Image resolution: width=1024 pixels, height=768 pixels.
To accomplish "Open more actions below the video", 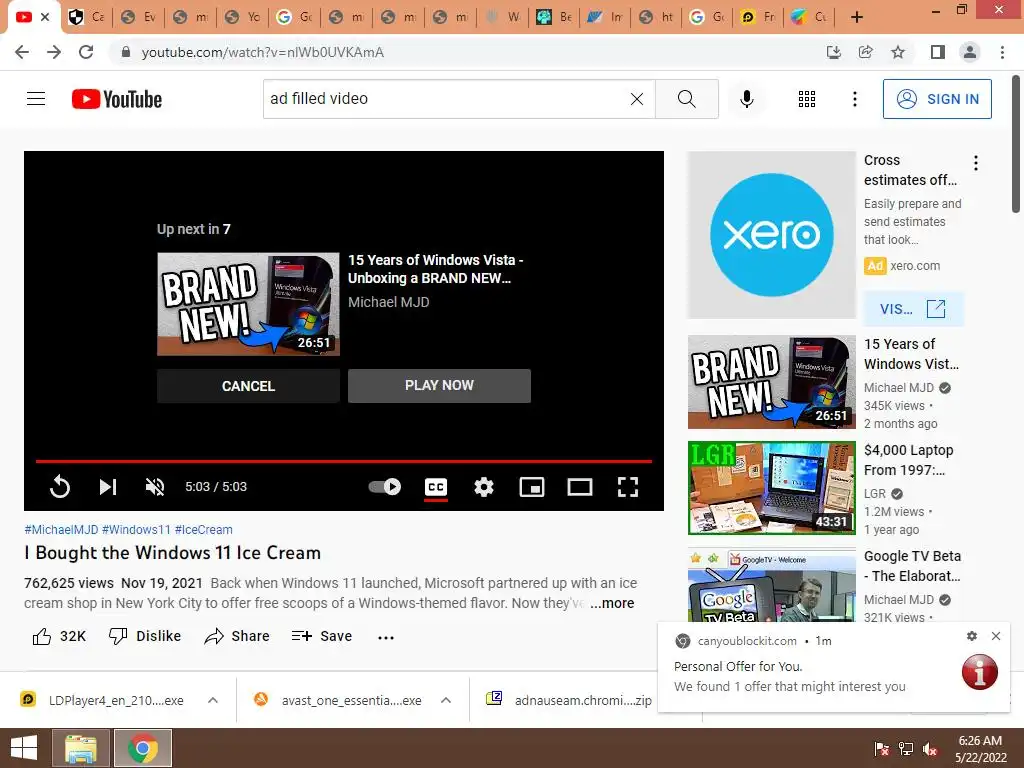I will coord(386,637).
